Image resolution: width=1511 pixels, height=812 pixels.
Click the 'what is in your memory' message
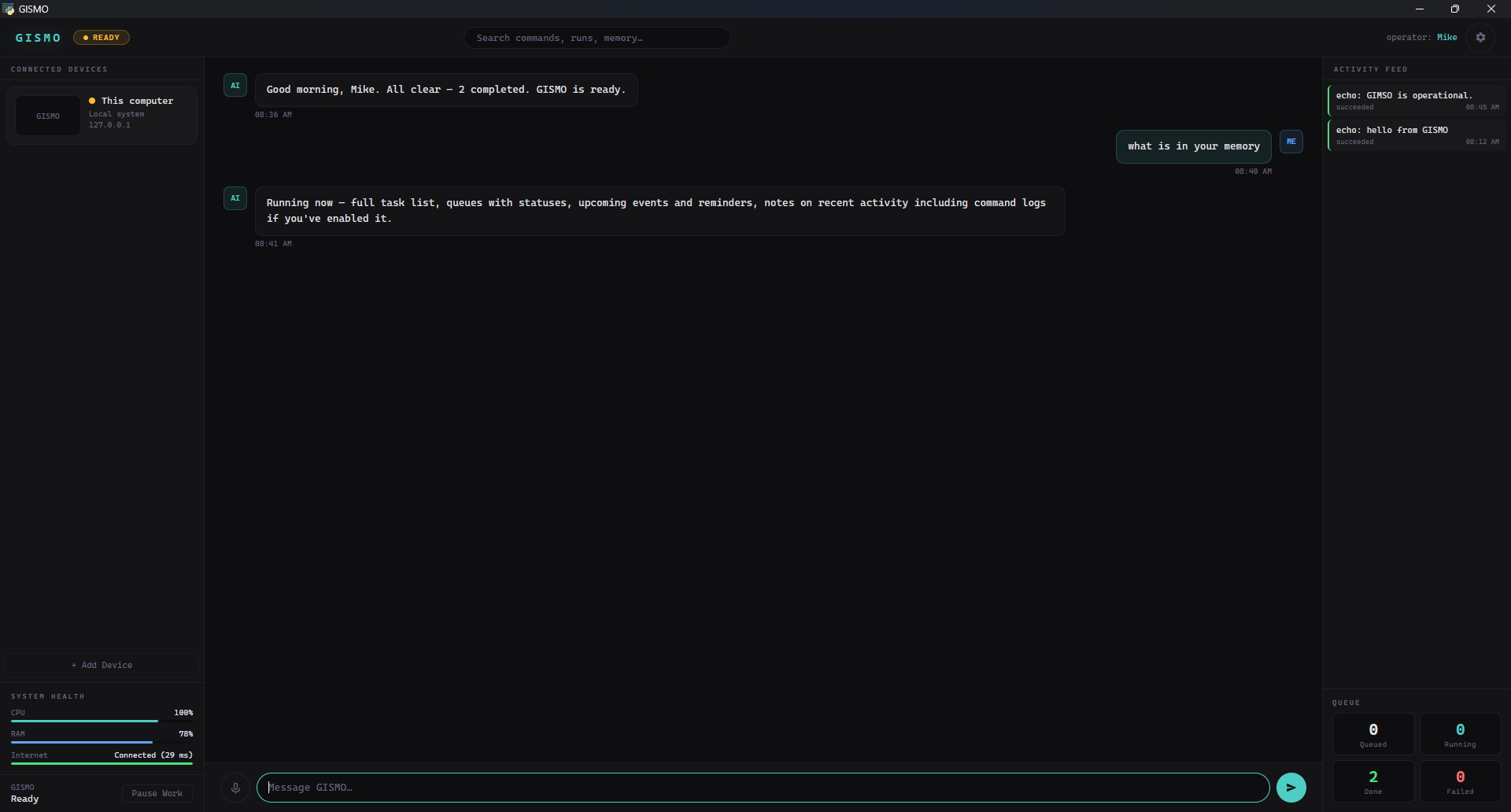(1193, 146)
